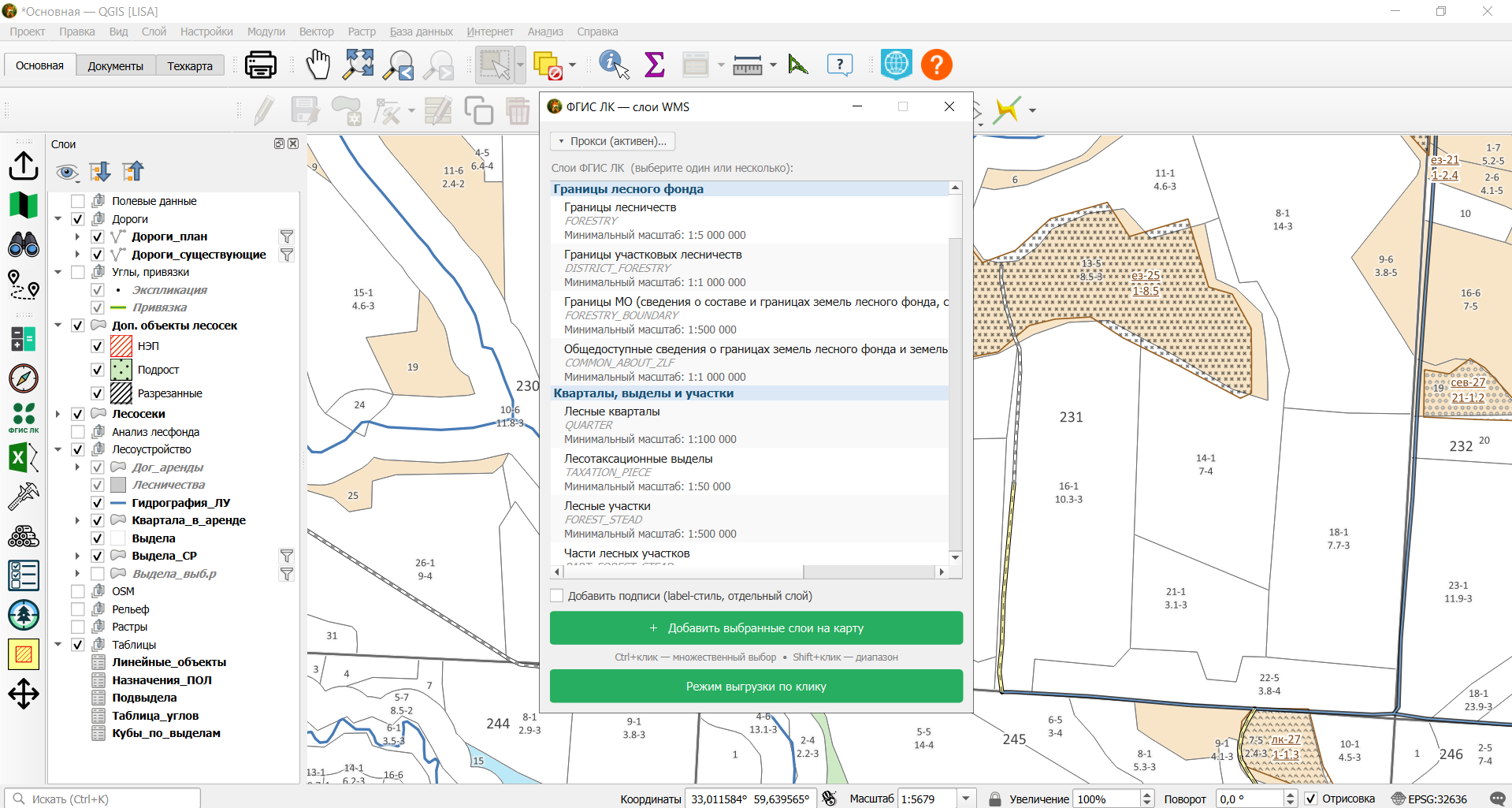
Task: Click the route pins sidebar icon
Action: [x=24, y=285]
